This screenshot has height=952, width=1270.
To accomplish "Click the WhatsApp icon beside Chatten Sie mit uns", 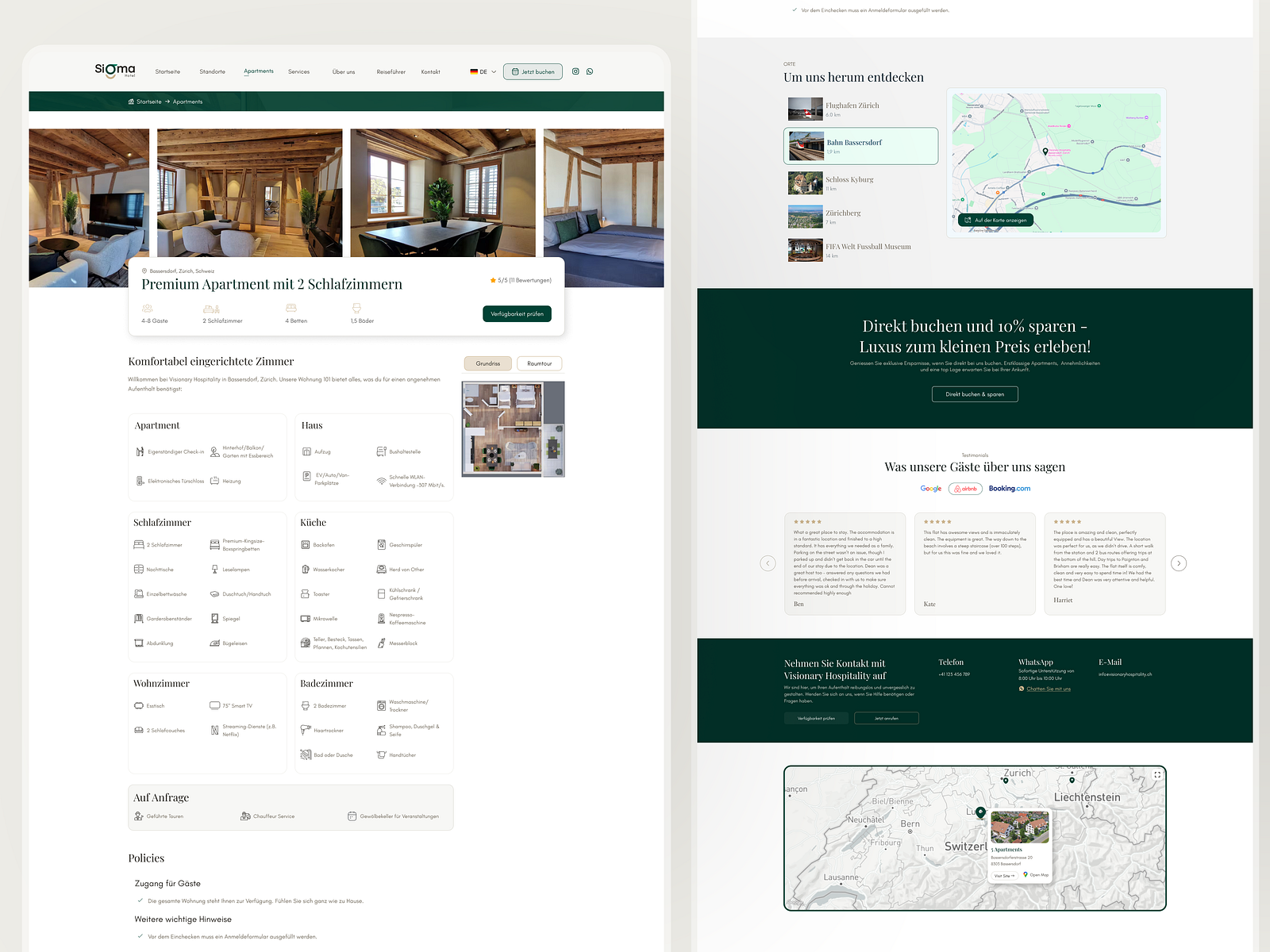I will point(1023,689).
